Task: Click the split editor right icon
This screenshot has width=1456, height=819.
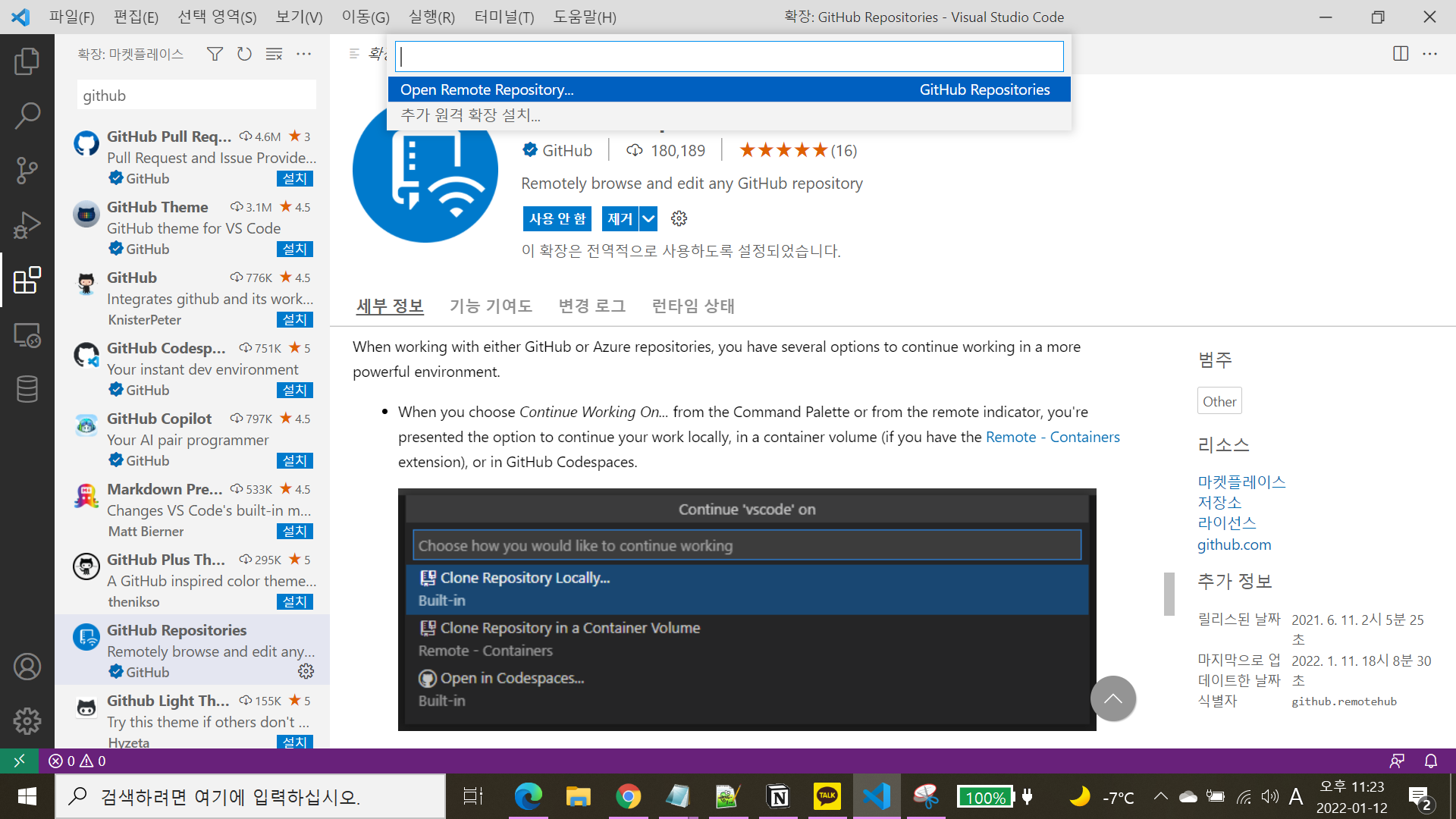Action: pyautogui.click(x=1400, y=54)
